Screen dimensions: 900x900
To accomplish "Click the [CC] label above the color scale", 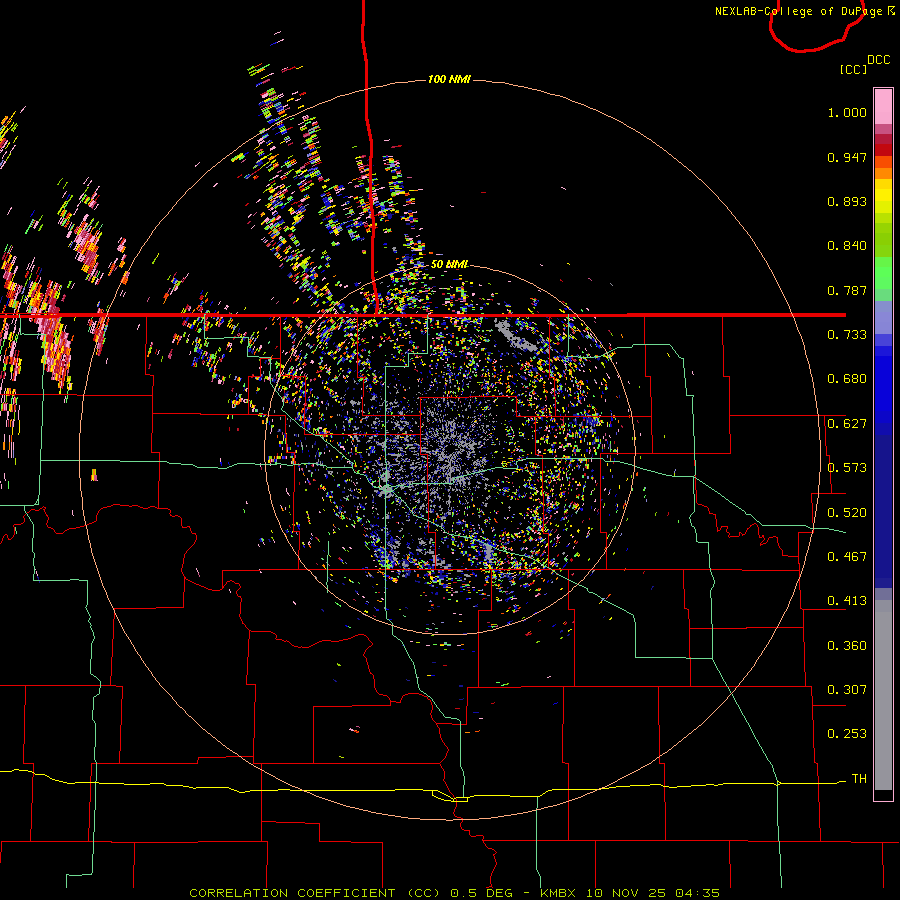I will [853, 69].
